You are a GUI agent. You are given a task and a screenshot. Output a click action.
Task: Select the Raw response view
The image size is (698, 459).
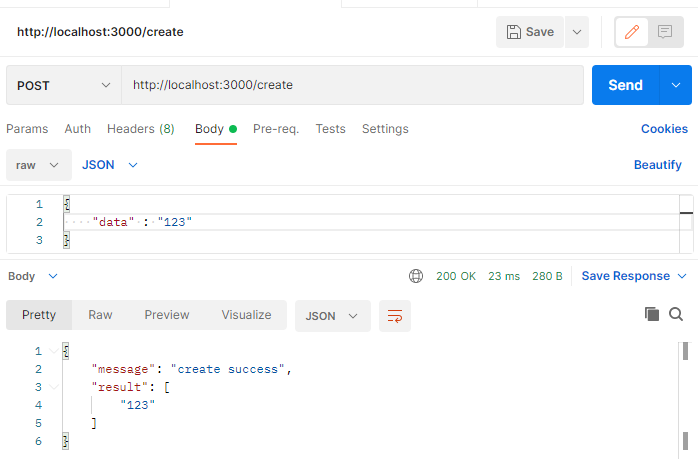pyautogui.click(x=100, y=315)
